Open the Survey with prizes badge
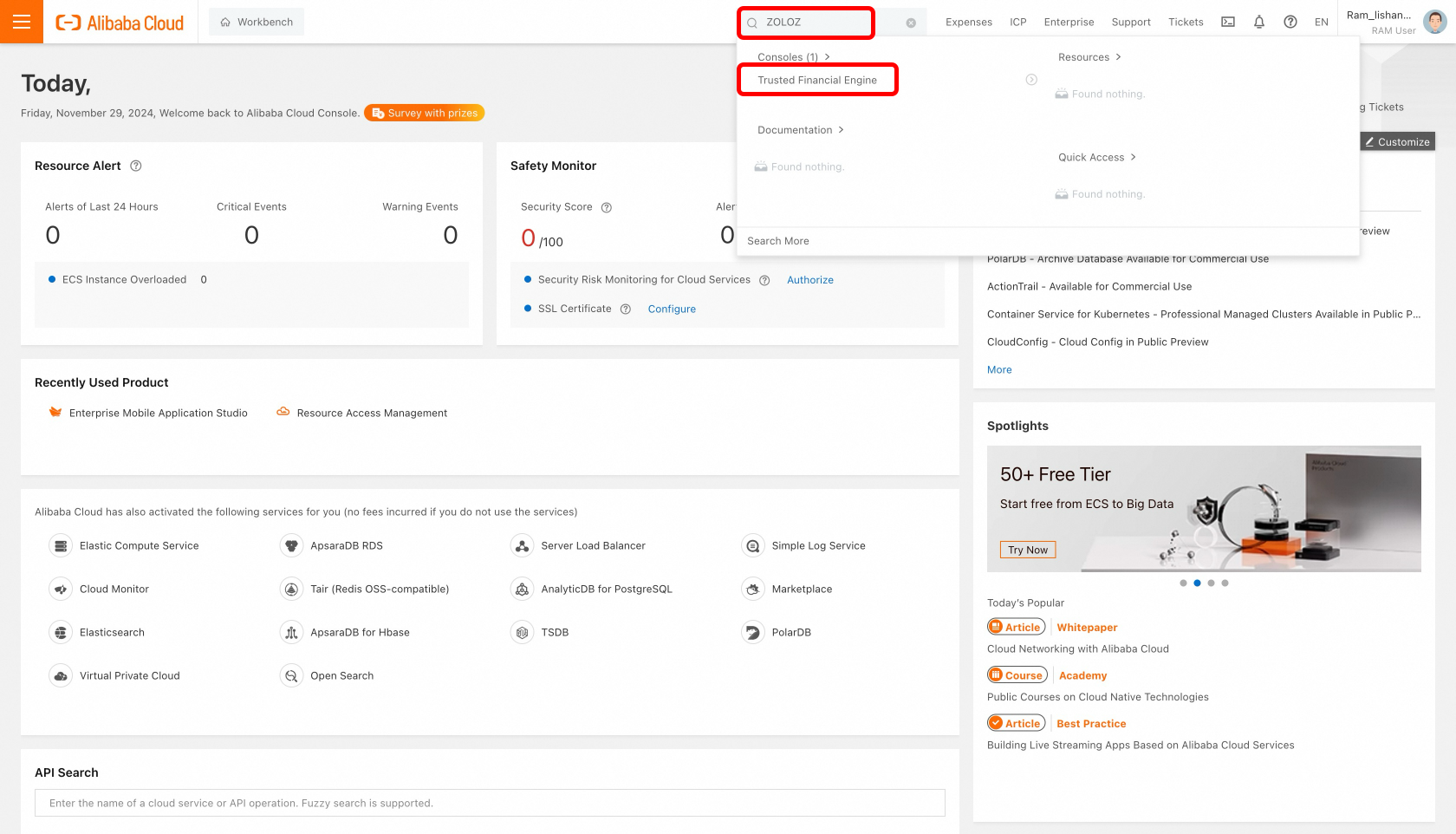 (x=425, y=113)
